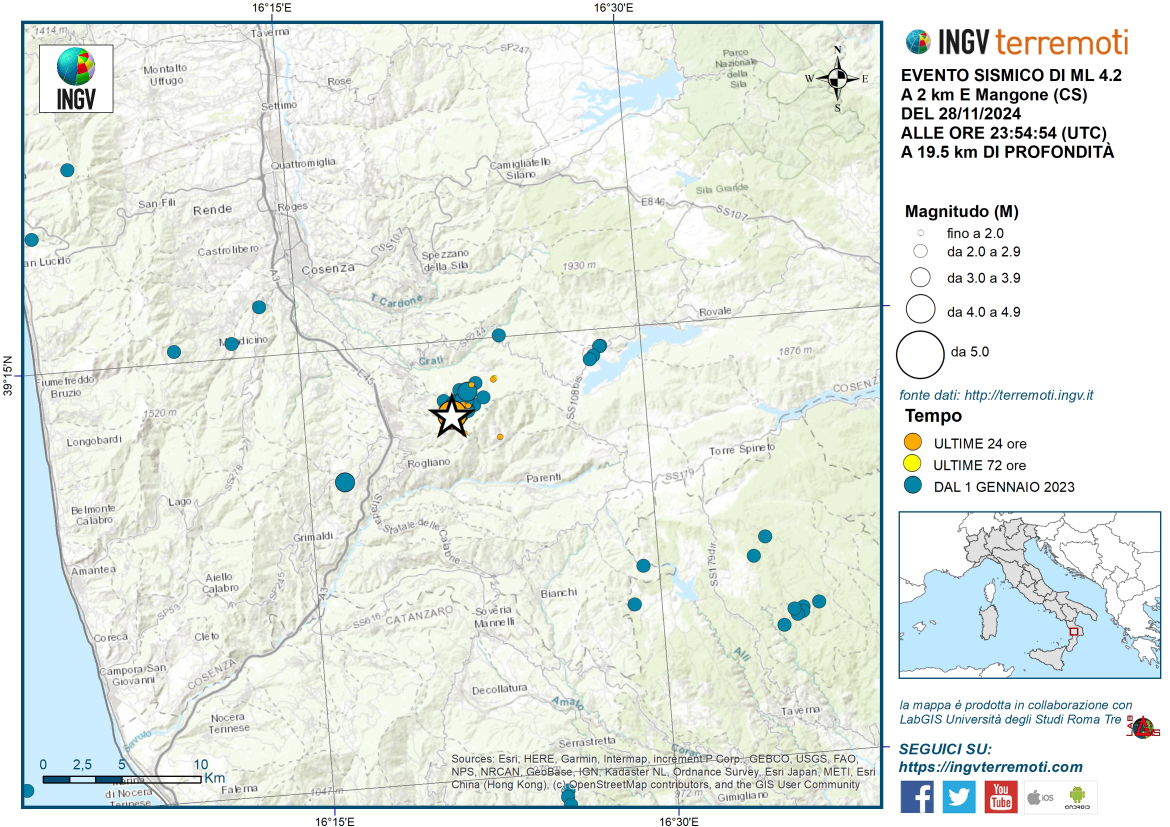Click the Android app icon
This screenshot has height=827, width=1170.
coord(1080,797)
